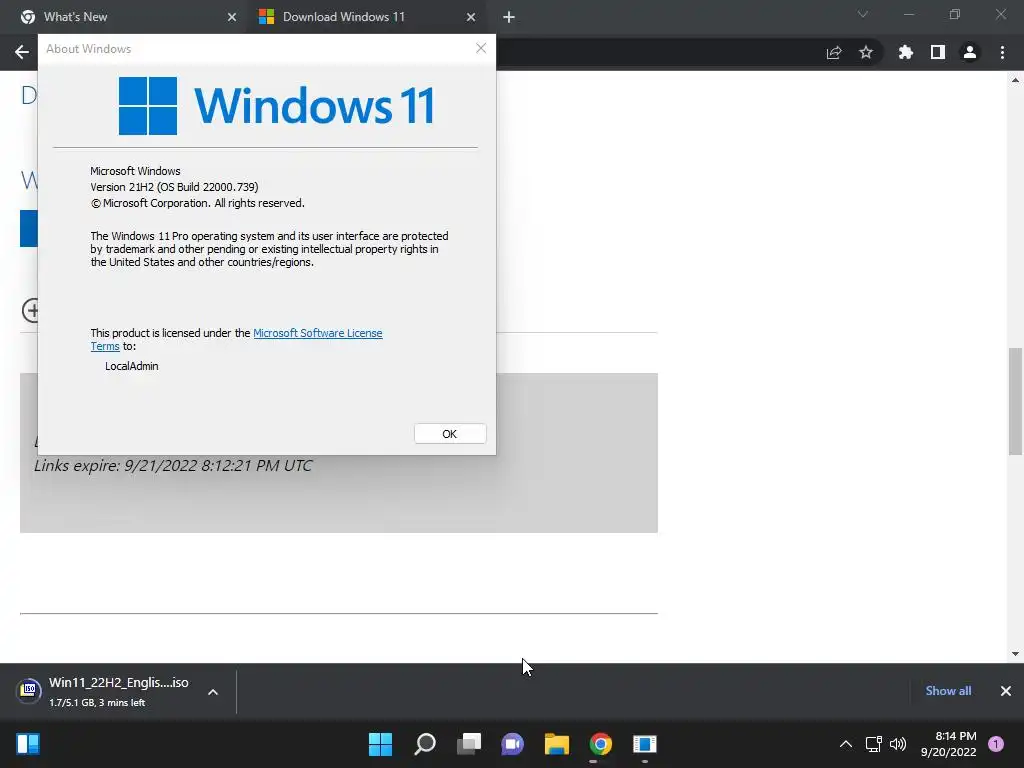Screen dimensions: 1024x768
Task: Open a new browser tab
Action: click(x=509, y=17)
